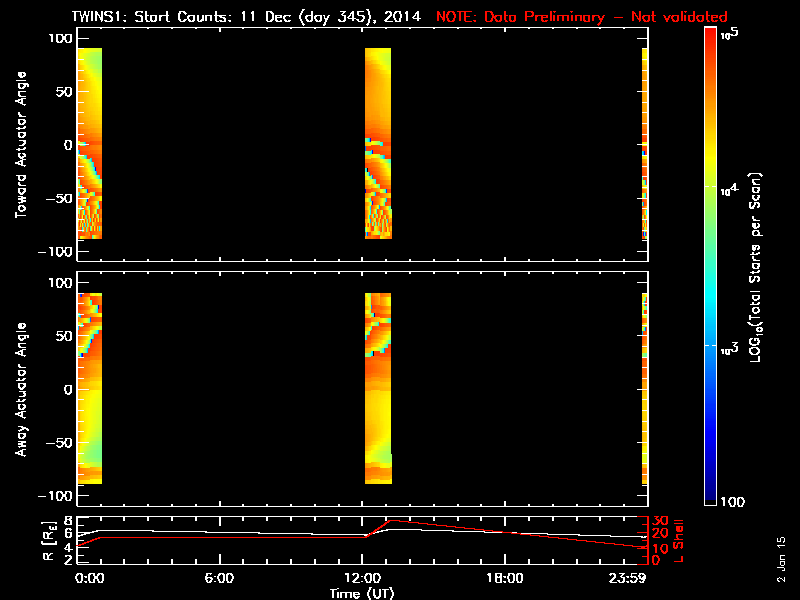
Task: Click the red Data Preliminary note
Action: pos(581,17)
